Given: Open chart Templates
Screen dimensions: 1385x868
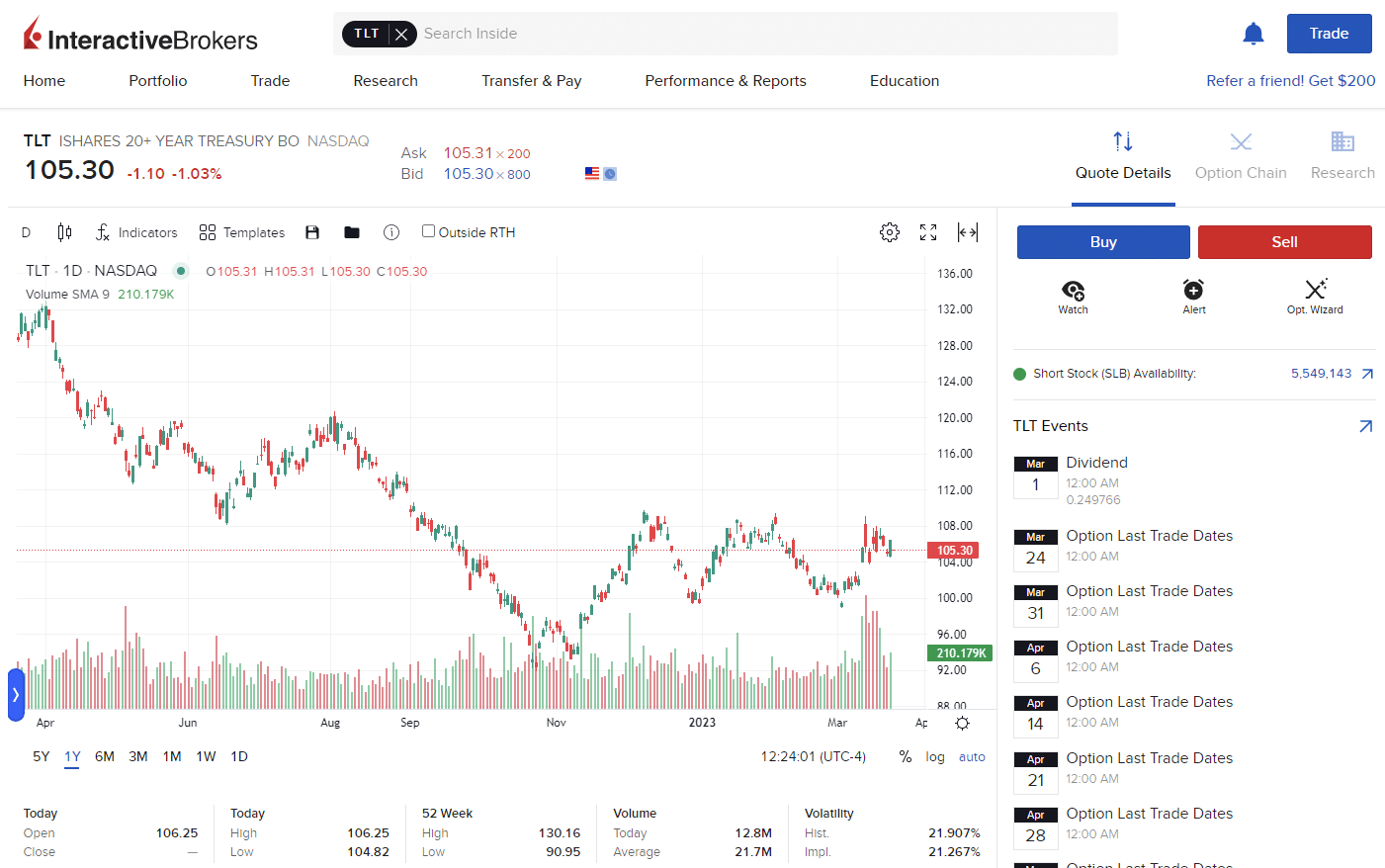Looking at the screenshot, I should (242, 232).
